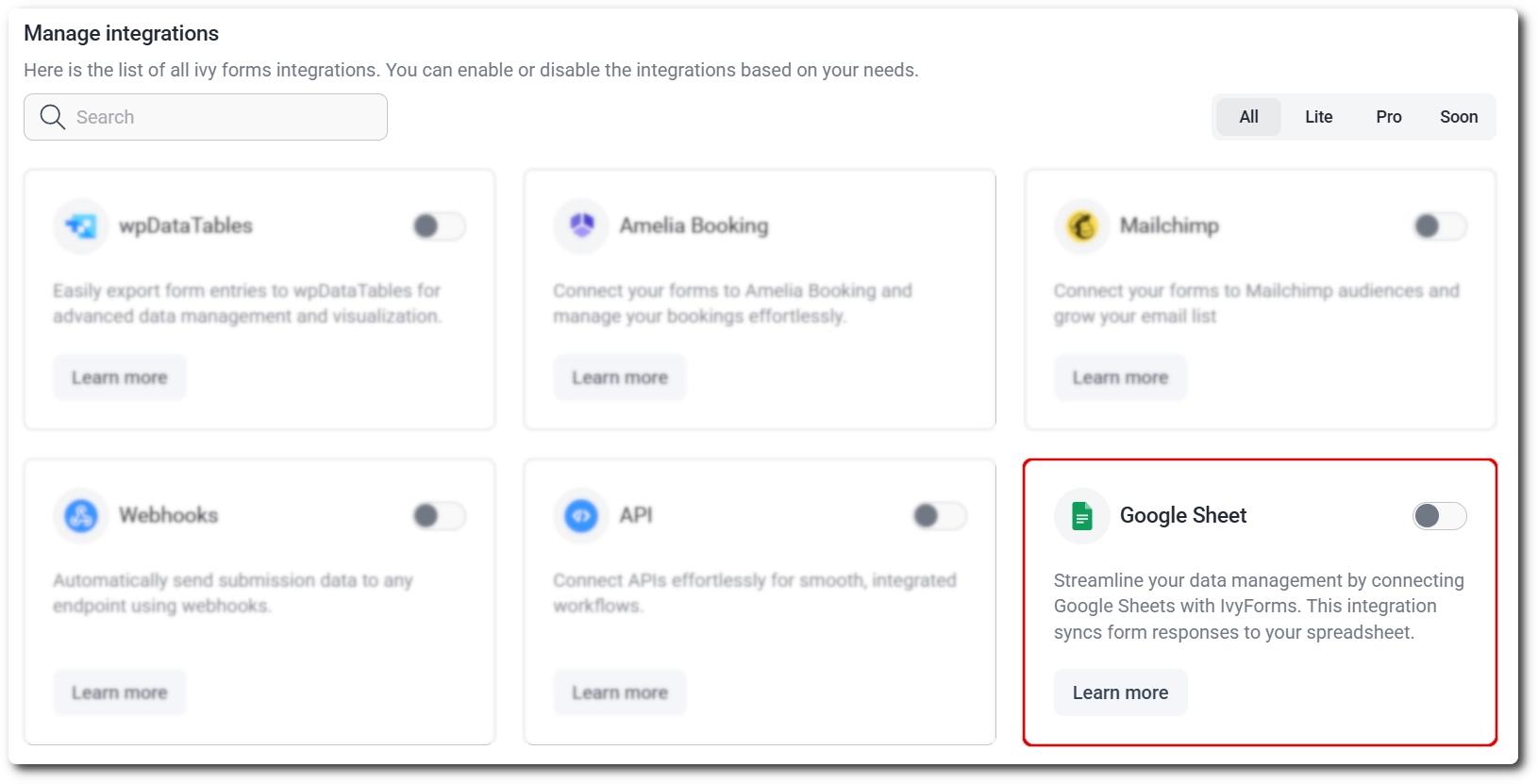Viewport: 1538px width, 784px height.
Task: Click the search magnifier icon
Action: [53, 117]
